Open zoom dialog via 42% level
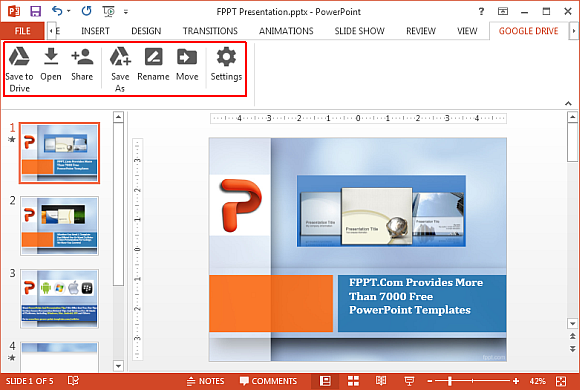The height and width of the screenshot is (390, 580). 537,381
